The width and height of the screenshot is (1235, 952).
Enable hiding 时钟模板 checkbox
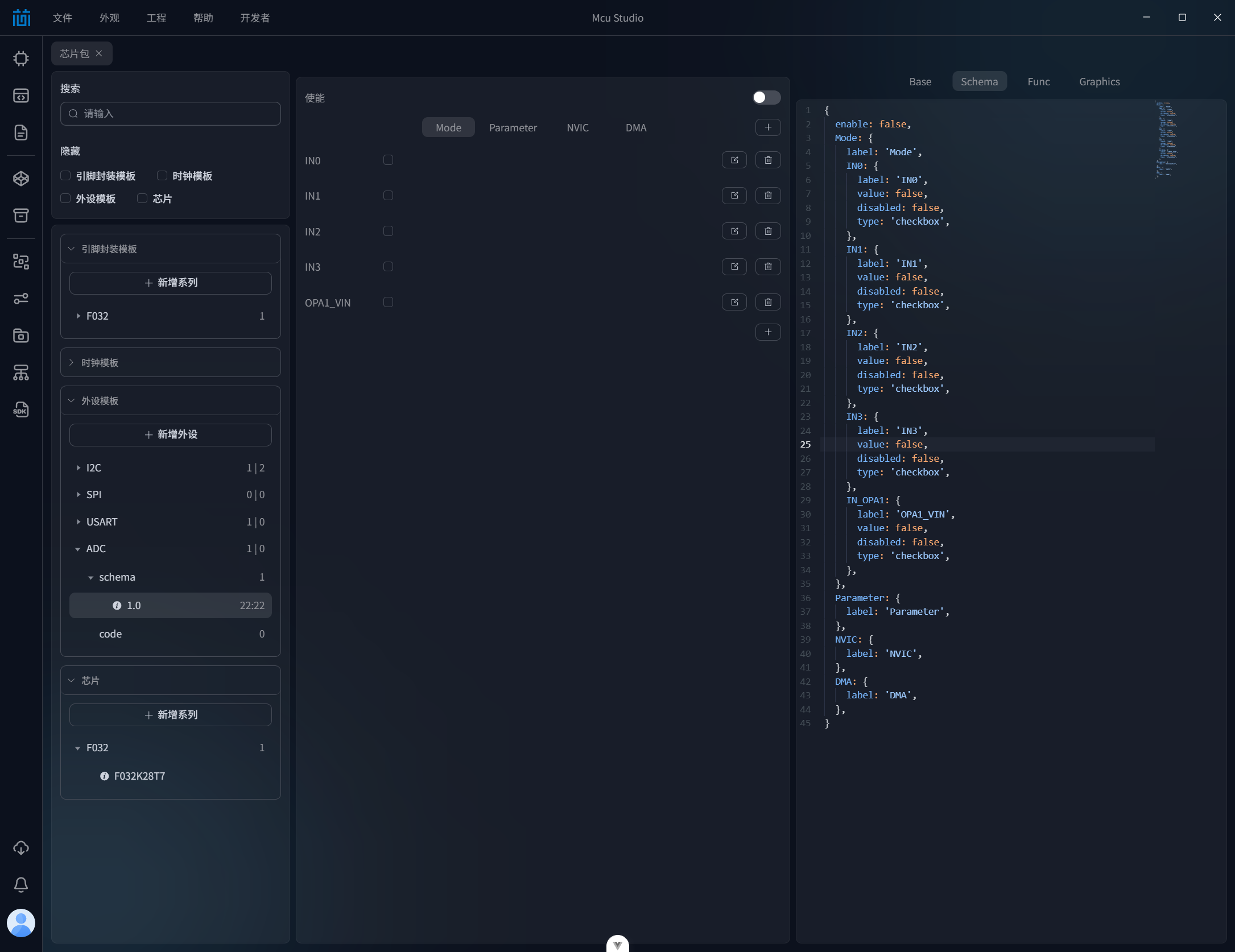click(x=162, y=176)
